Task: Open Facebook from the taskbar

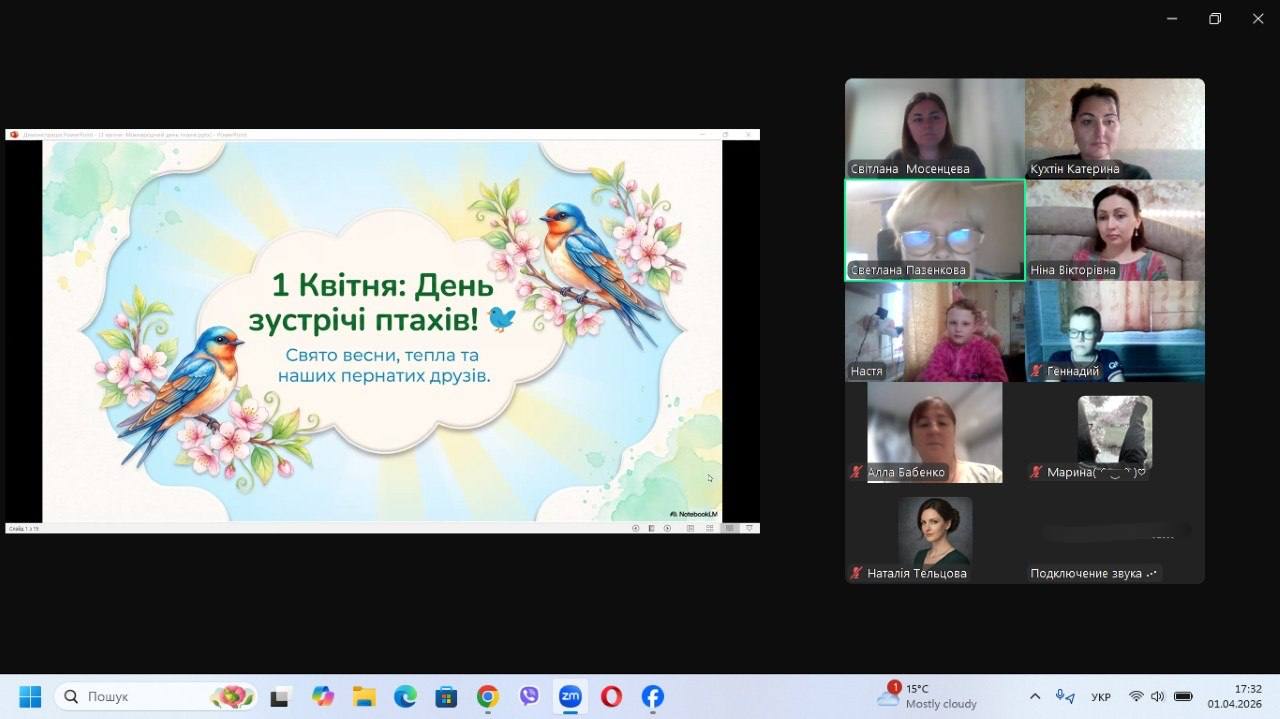Action: click(652, 696)
